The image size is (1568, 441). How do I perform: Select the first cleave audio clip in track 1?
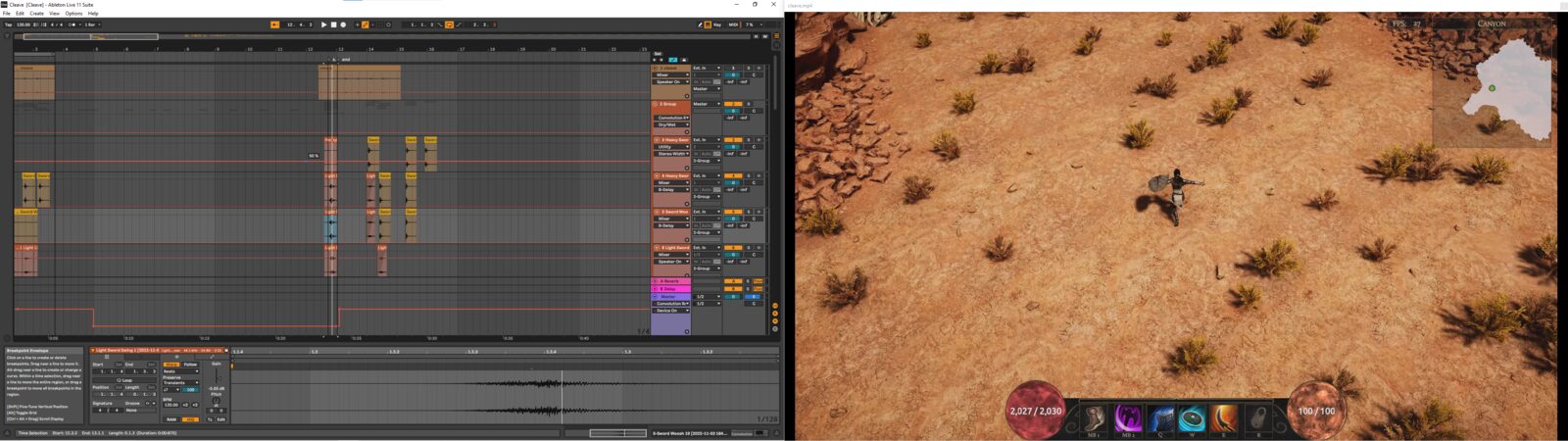(x=34, y=82)
